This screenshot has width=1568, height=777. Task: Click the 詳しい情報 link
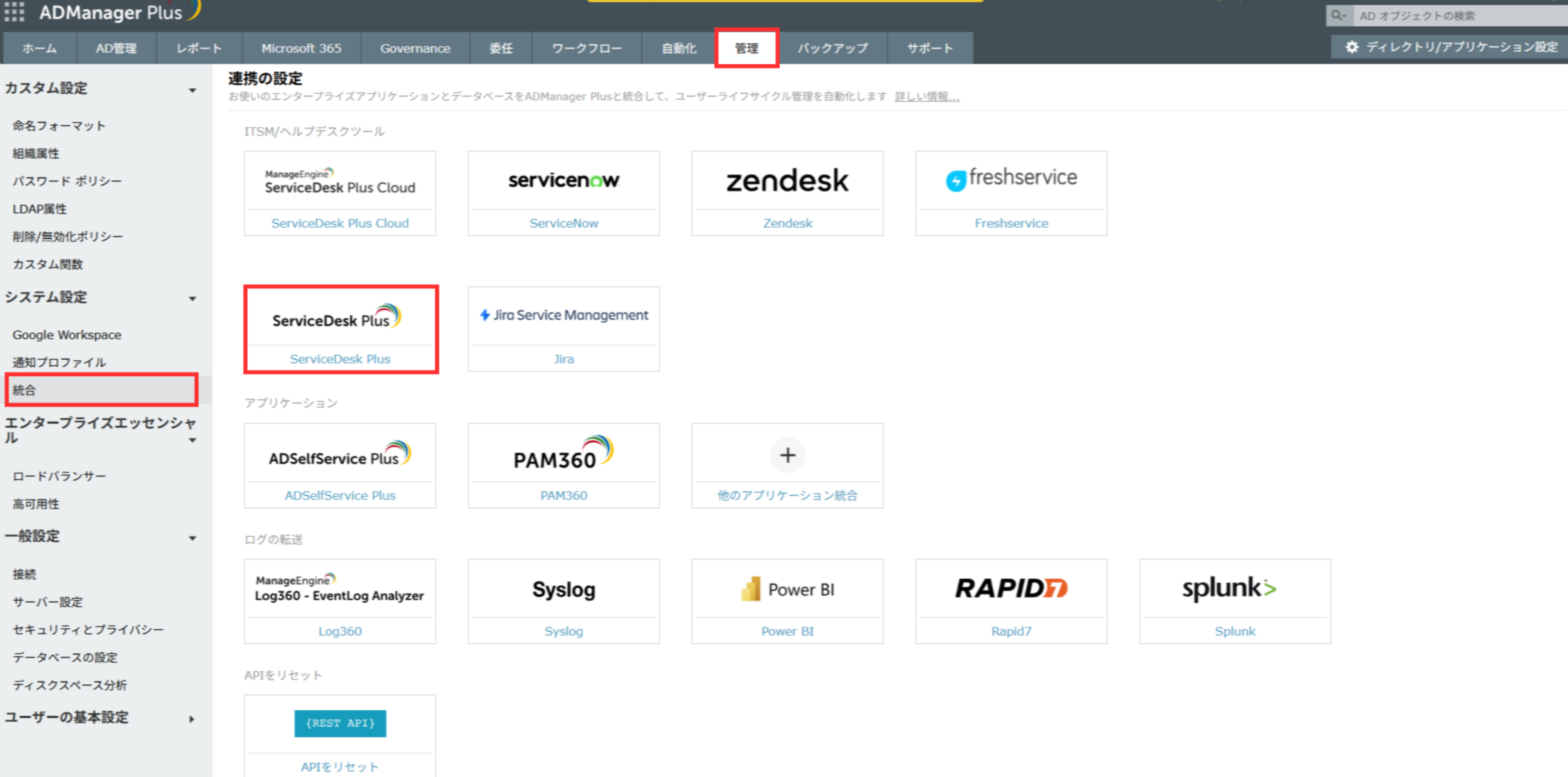[926, 97]
